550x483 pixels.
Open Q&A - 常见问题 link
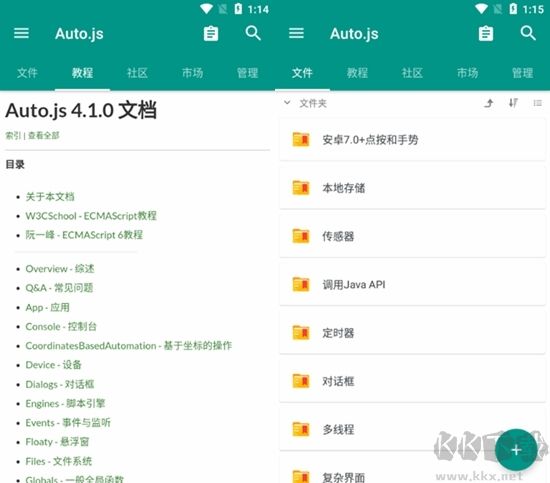pyautogui.click(x=59, y=288)
